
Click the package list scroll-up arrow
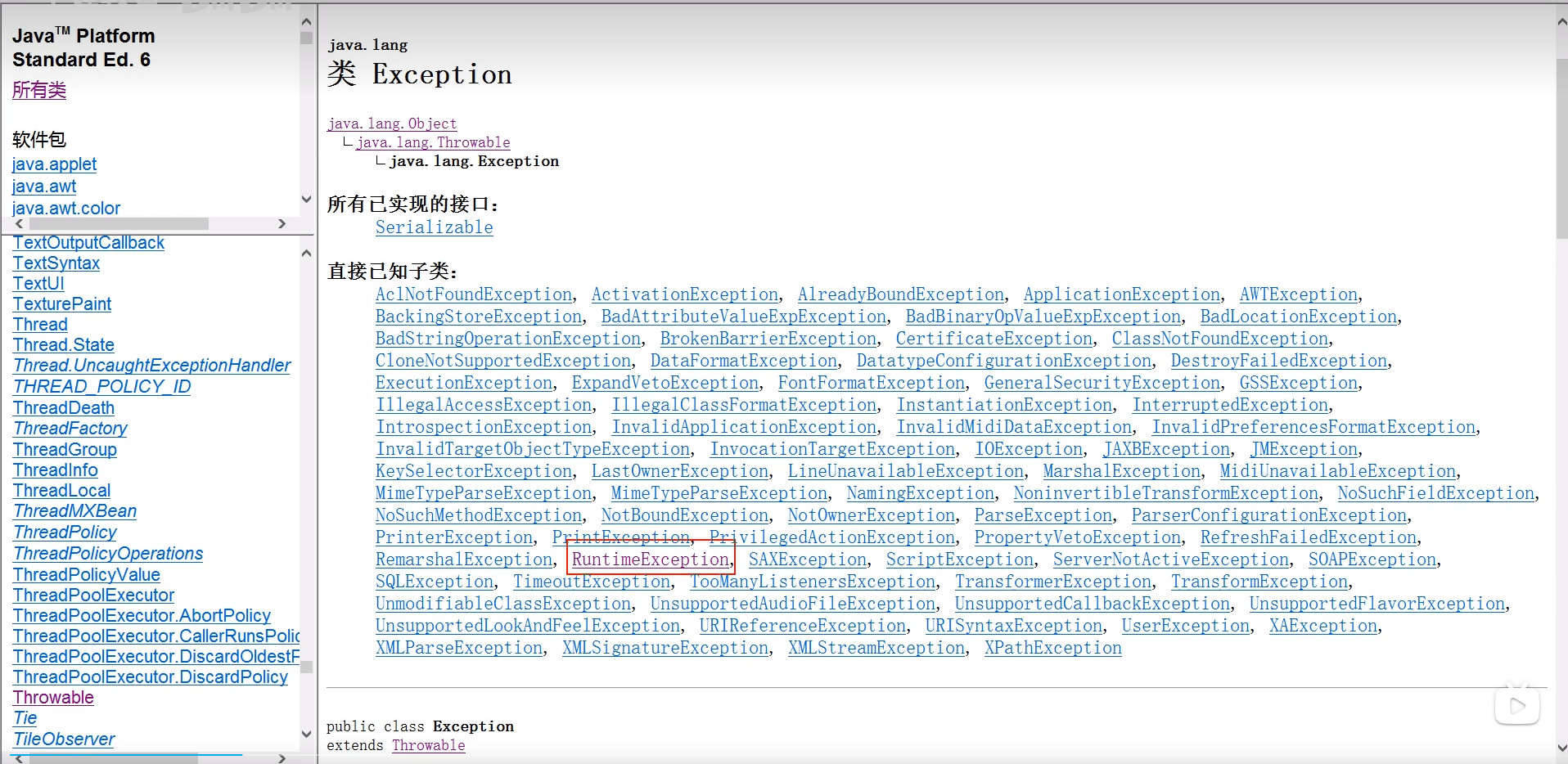coord(306,21)
